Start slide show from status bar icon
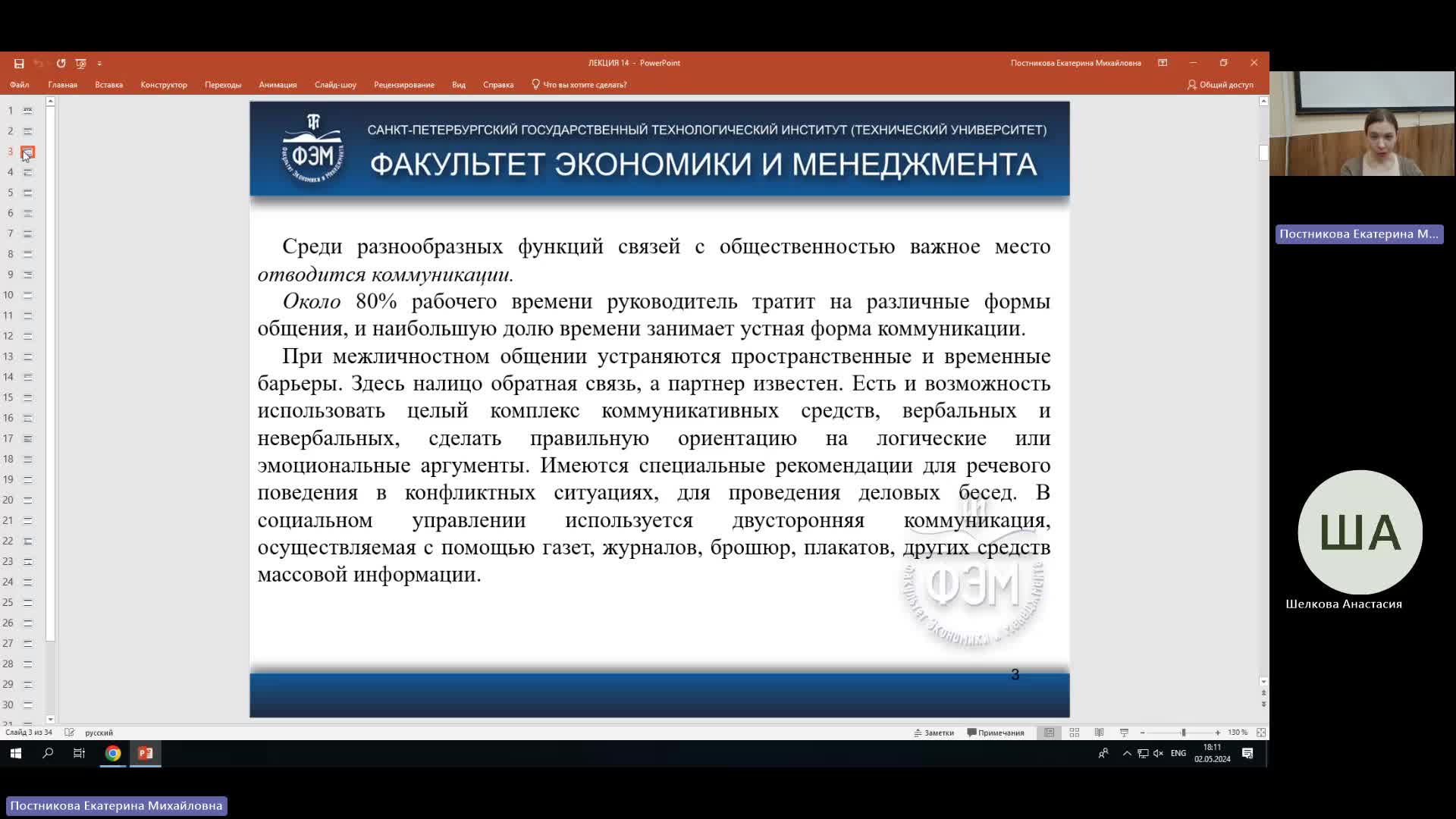This screenshot has width=1456, height=819. [x=1124, y=733]
